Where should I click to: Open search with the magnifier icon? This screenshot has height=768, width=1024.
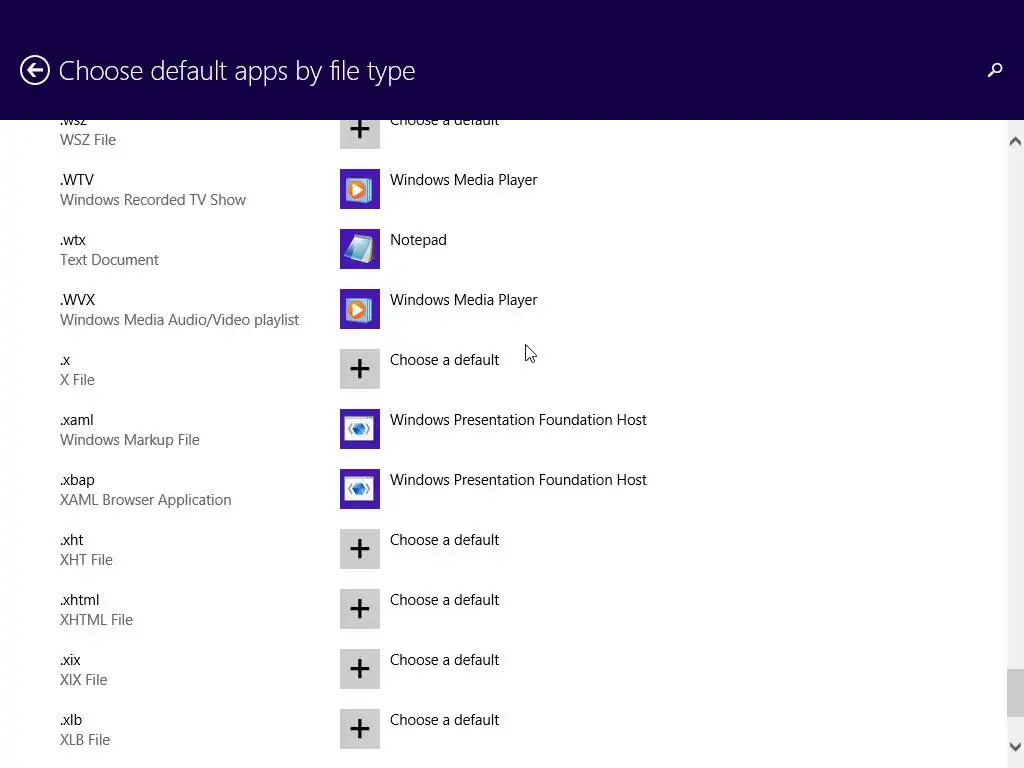[x=994, y=70]
